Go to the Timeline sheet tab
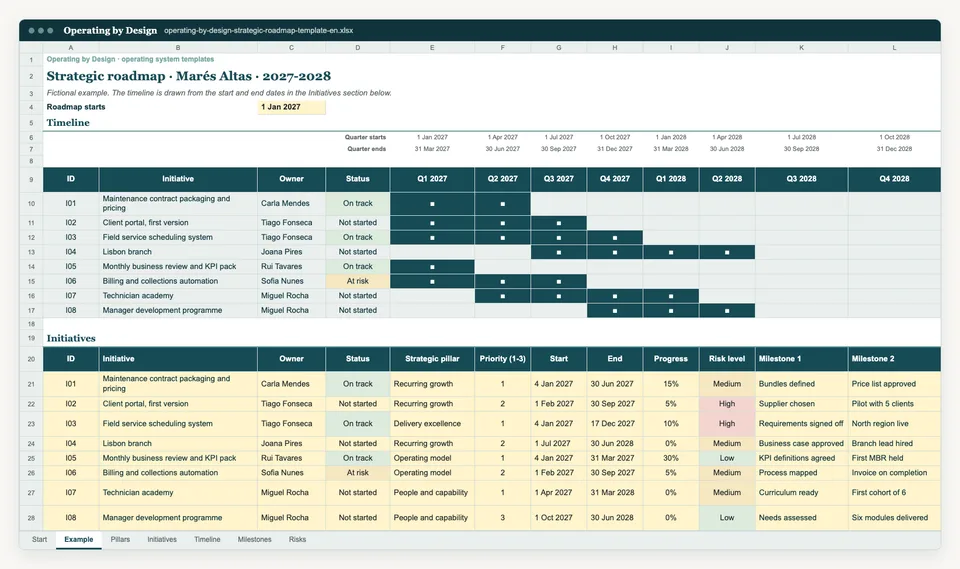960x569 pixels. pyautogui.click(x=207, y=540)
